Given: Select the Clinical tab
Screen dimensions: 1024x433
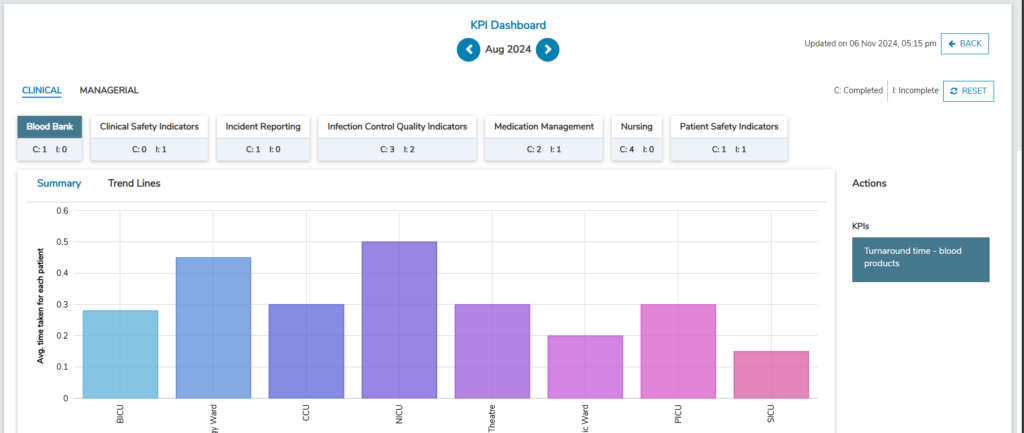Looking at the screenshot, I should tap(42, 91).
